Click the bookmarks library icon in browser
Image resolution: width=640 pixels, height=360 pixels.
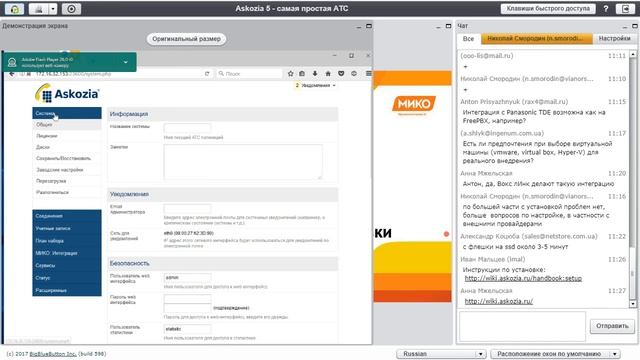pos(302,73)
